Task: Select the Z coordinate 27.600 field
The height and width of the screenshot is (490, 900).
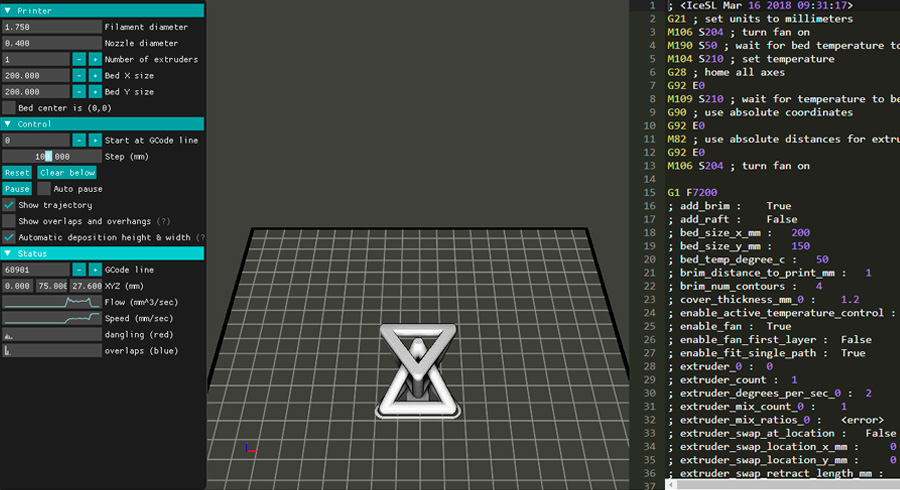Action: coord(86,286)
